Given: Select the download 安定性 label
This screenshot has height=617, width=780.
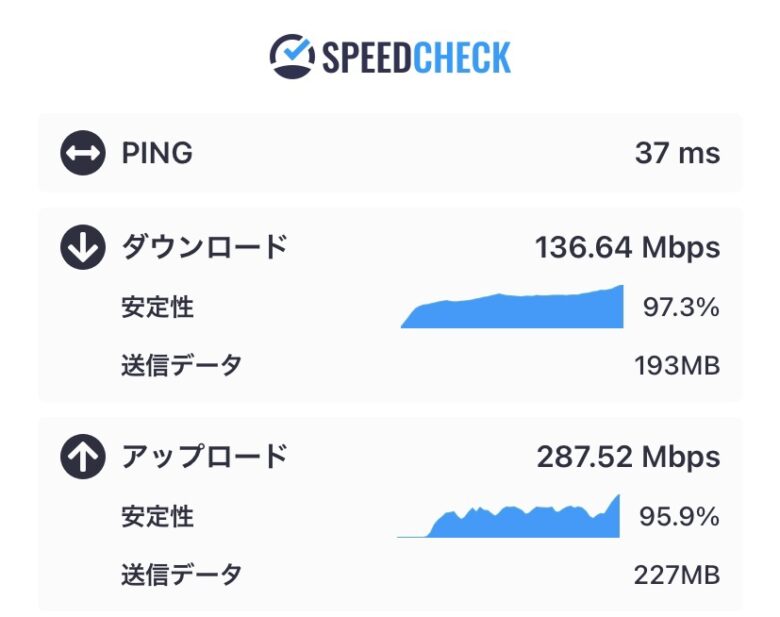Looking at the screenshot, I should (157, 307).
